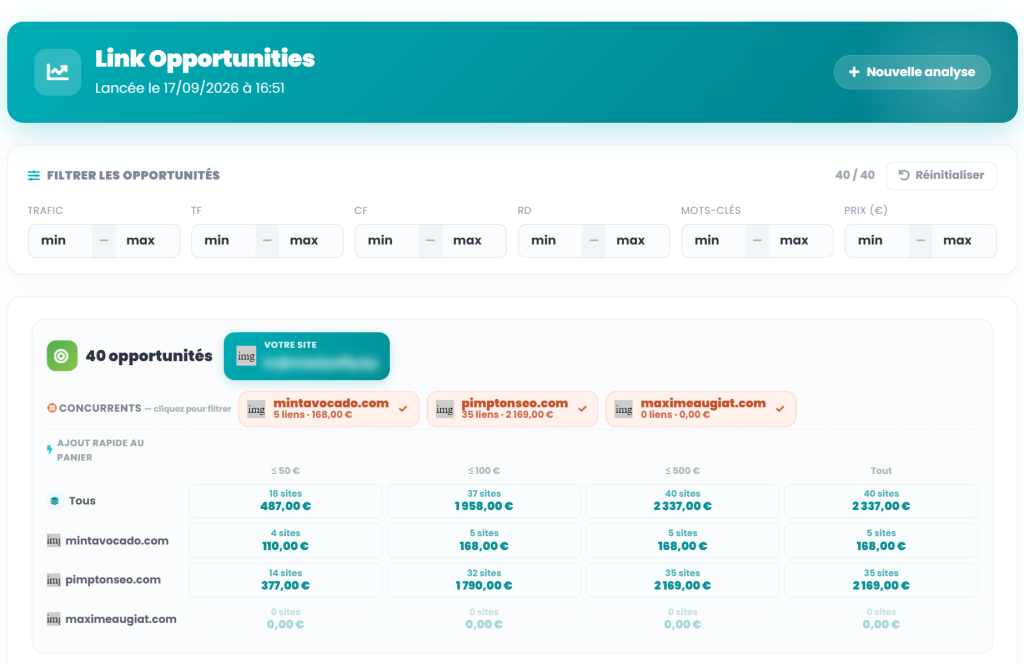The image size is (1024, 664).
Task: Toggle the pimptonseo.com competitor filter chip
Action: click(x=513, y=409)
